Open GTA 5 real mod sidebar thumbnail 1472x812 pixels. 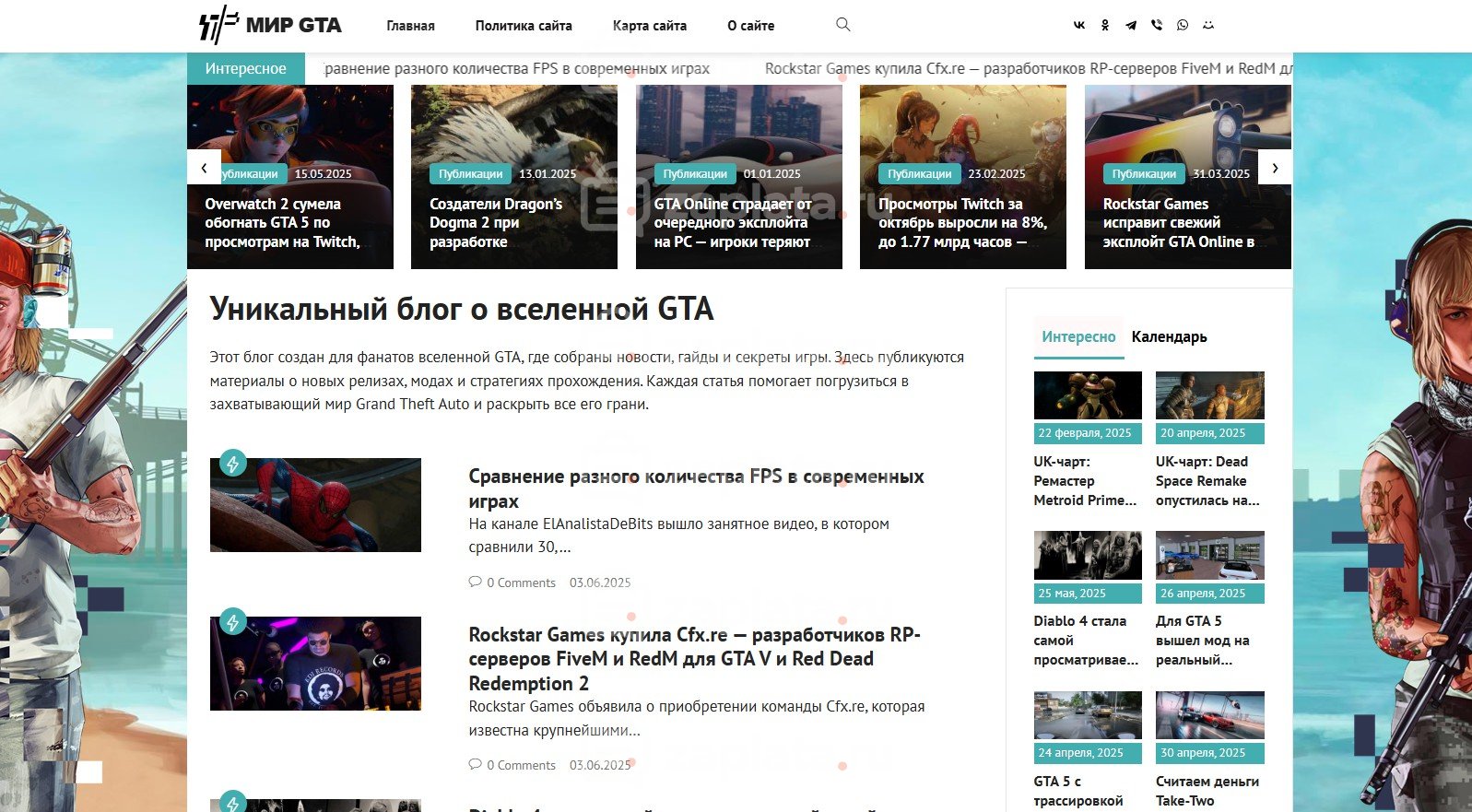coord(1210,555)
